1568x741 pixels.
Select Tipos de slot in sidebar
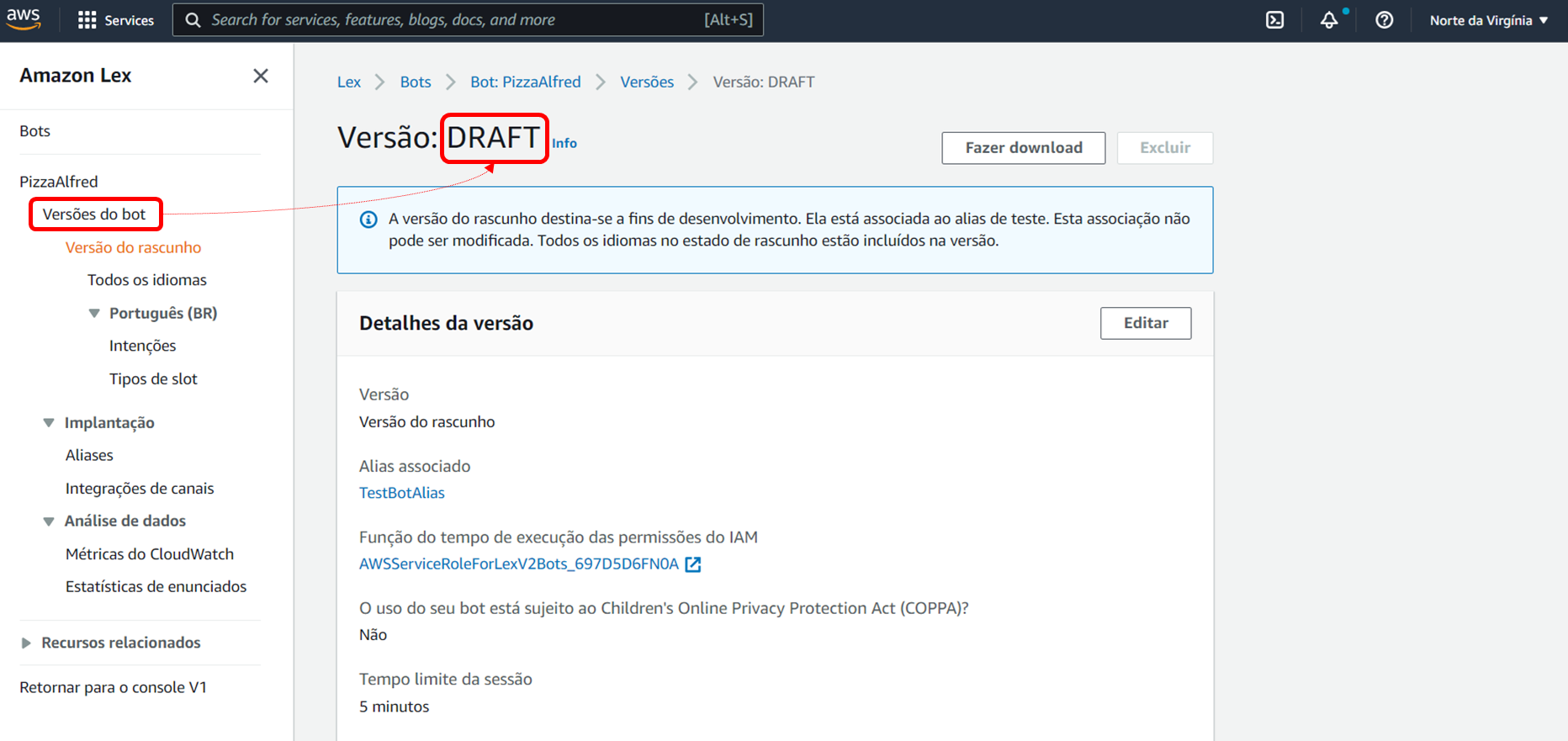pos(153,378)
